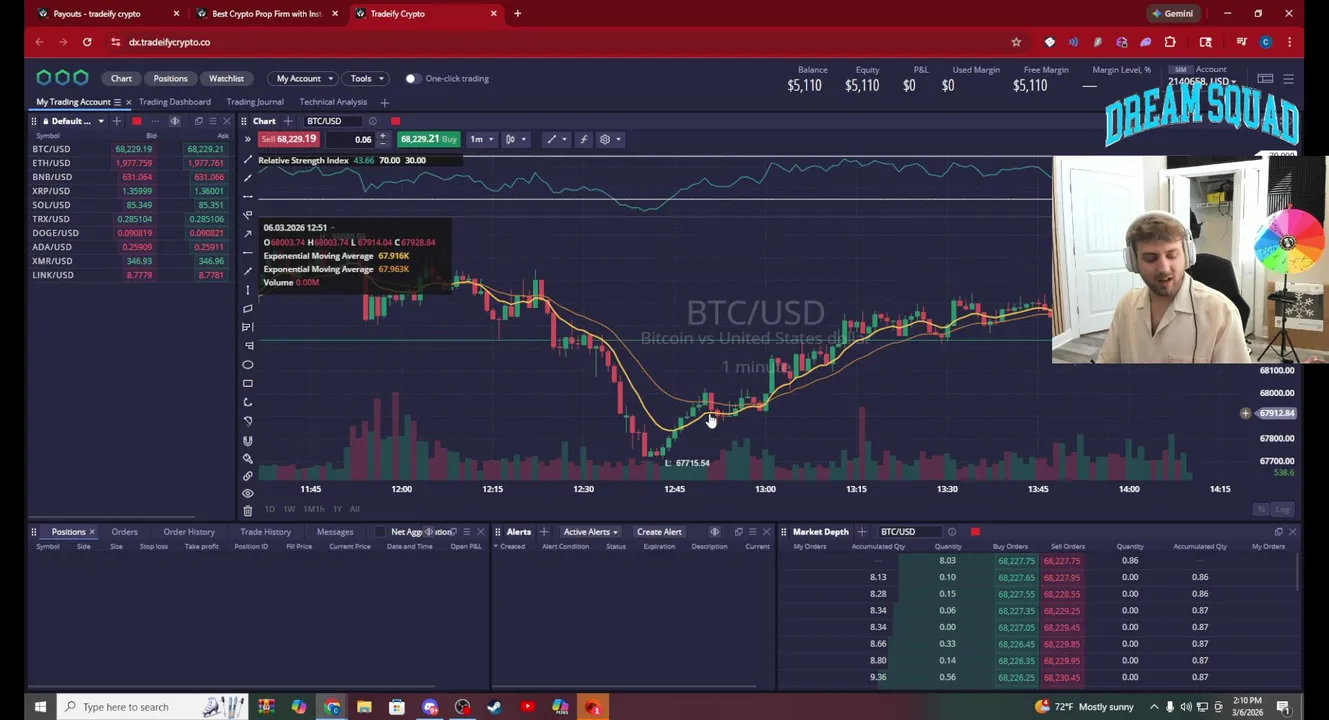Open the chart symbol info icon
1329x720 pixels.
tap(372, 121)
